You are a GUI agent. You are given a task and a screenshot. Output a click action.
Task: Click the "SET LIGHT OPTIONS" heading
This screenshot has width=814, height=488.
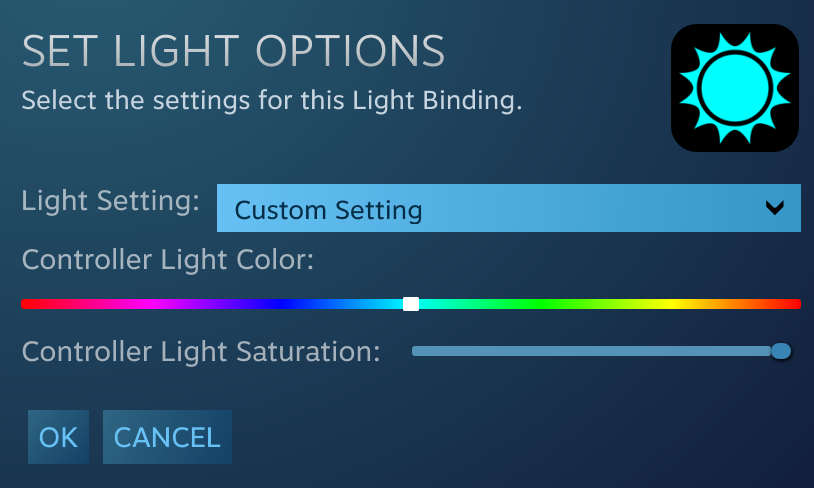pyautogui.click(x=233, y=50)
